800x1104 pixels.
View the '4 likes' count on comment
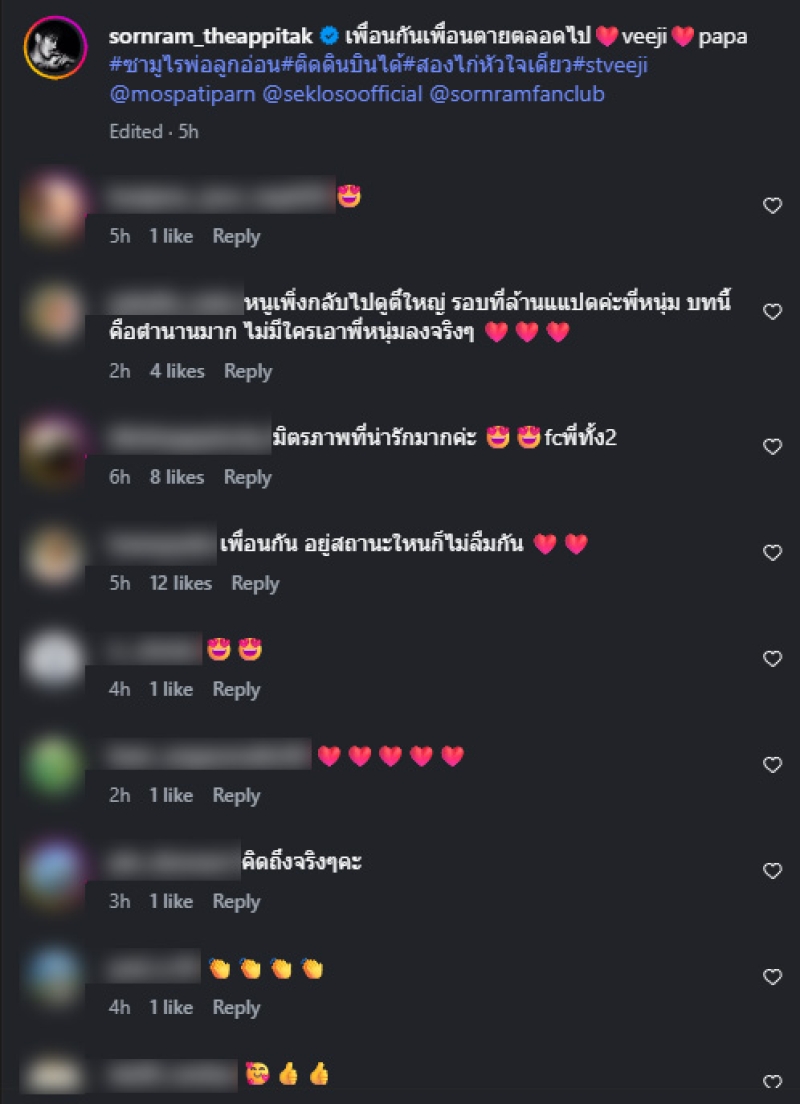[177, 371]
